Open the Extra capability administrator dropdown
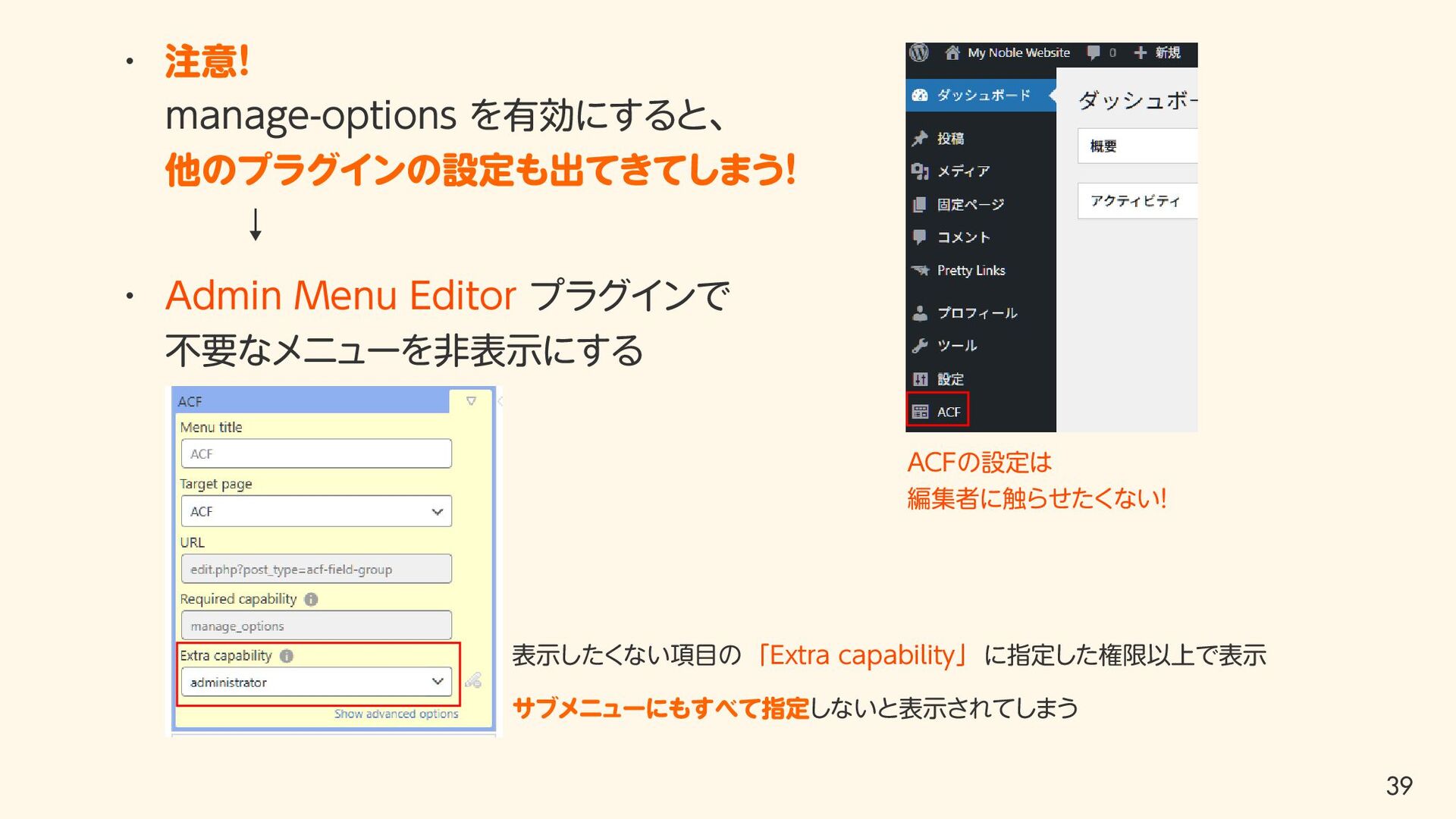Screen dimensions: 1456x819 pyautogui.click(x=316, y=682)
